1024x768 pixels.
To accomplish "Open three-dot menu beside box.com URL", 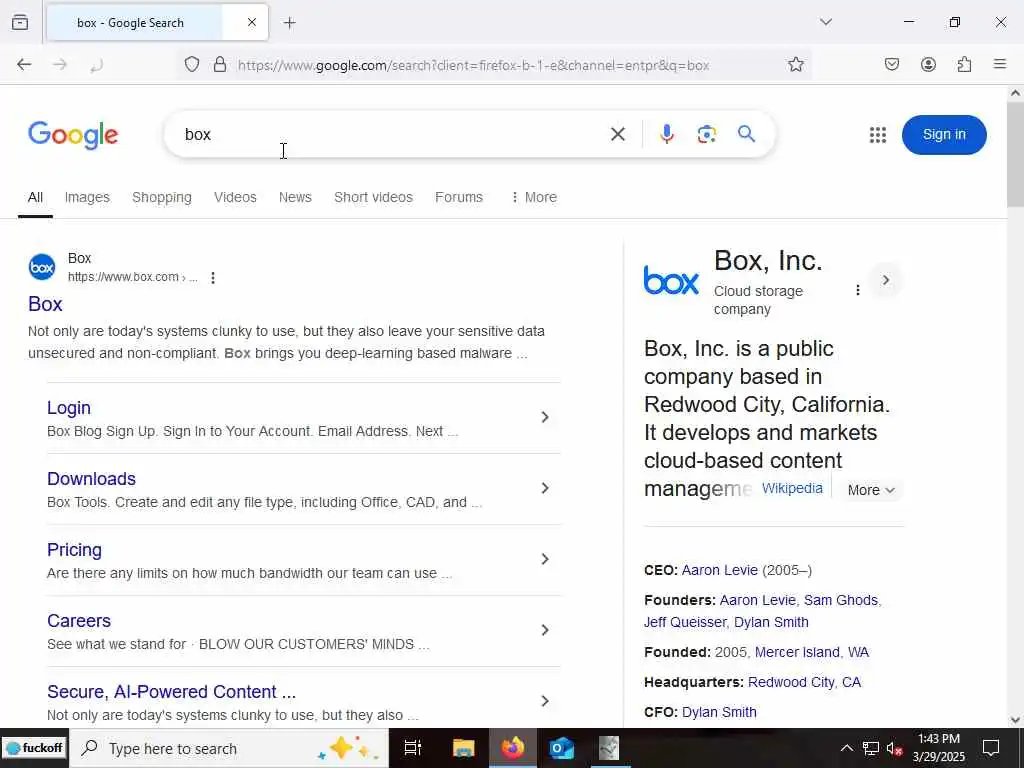I will (213, 278).
